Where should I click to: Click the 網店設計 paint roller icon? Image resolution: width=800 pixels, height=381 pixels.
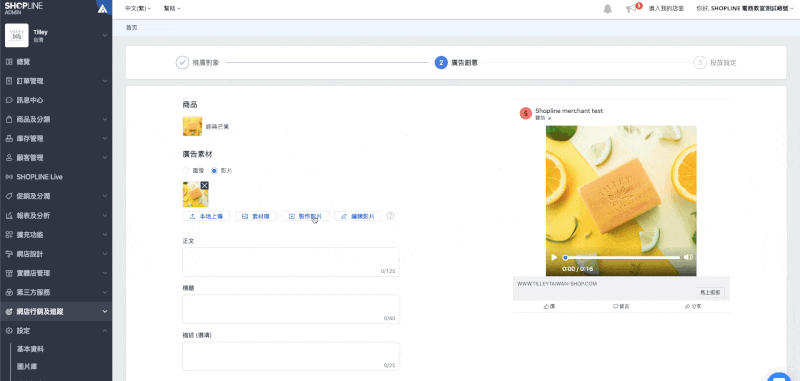(x=9, y=254)
